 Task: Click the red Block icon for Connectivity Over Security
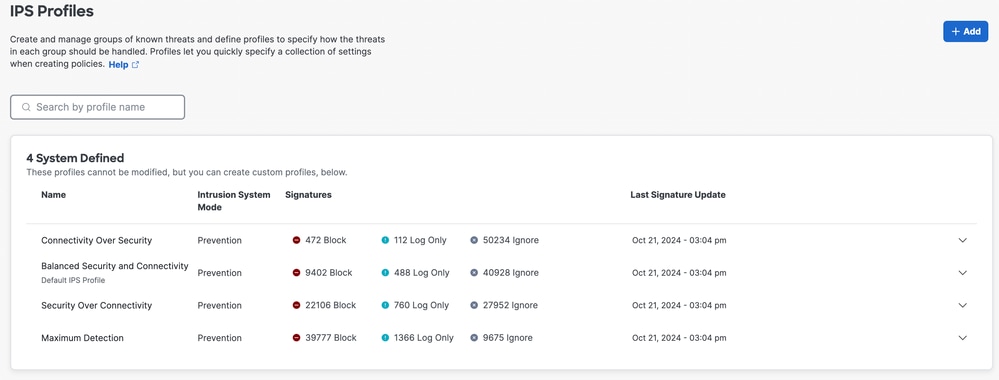pyautogui.click(x=296, y=240)
